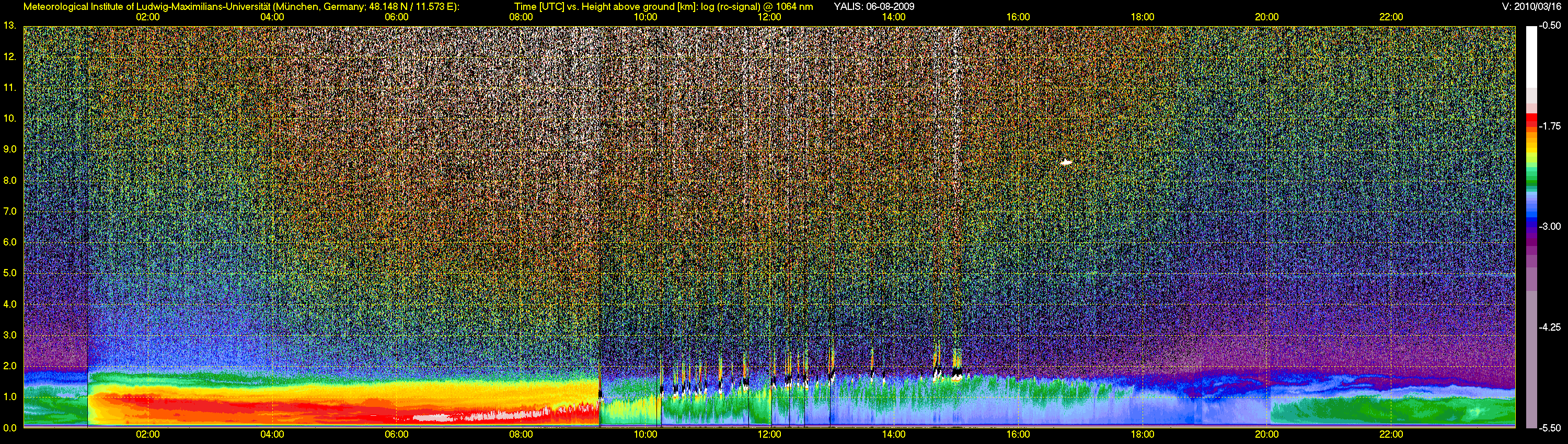
Task: Click '14:00' on the top time axis
Action: click(894, 17)
